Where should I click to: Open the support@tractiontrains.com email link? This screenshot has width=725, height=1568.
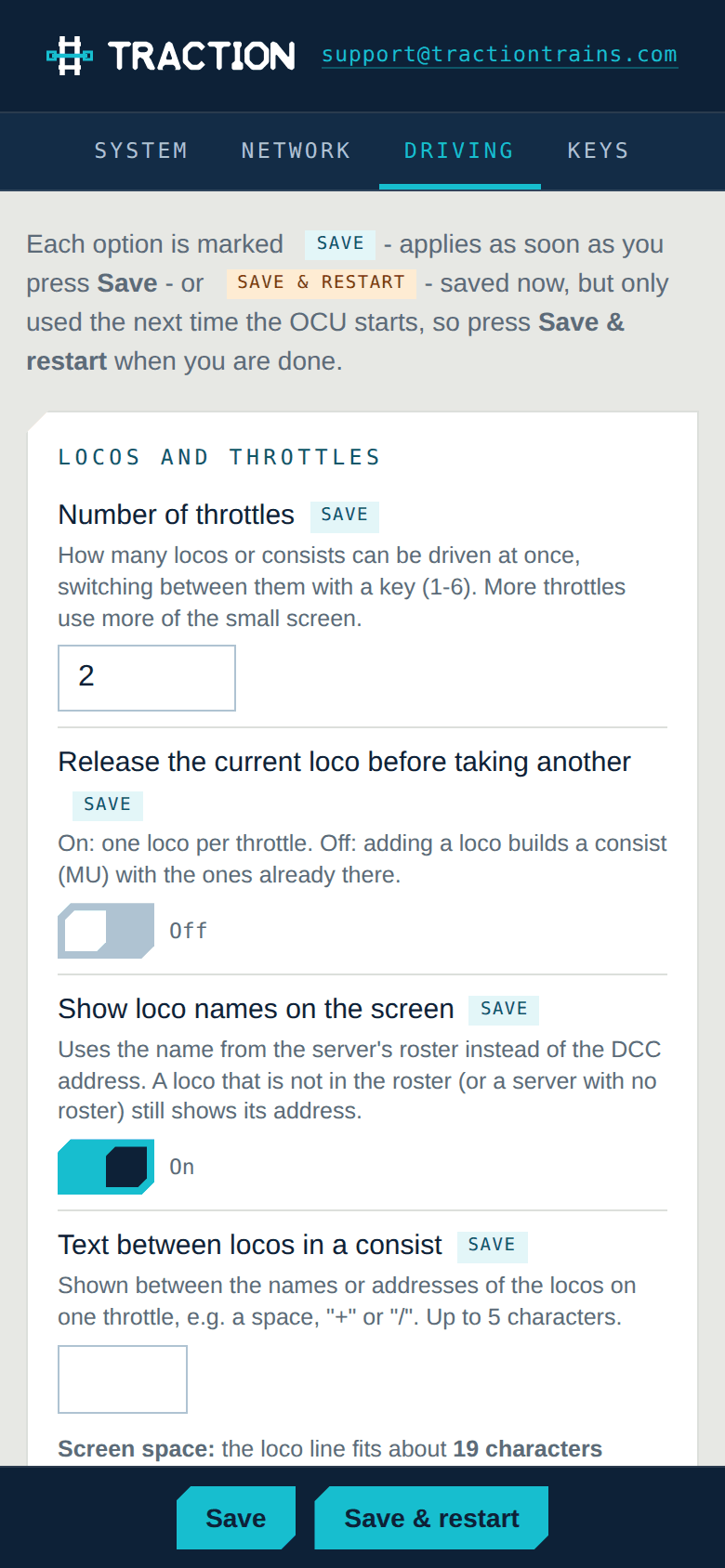coord(499,55)
